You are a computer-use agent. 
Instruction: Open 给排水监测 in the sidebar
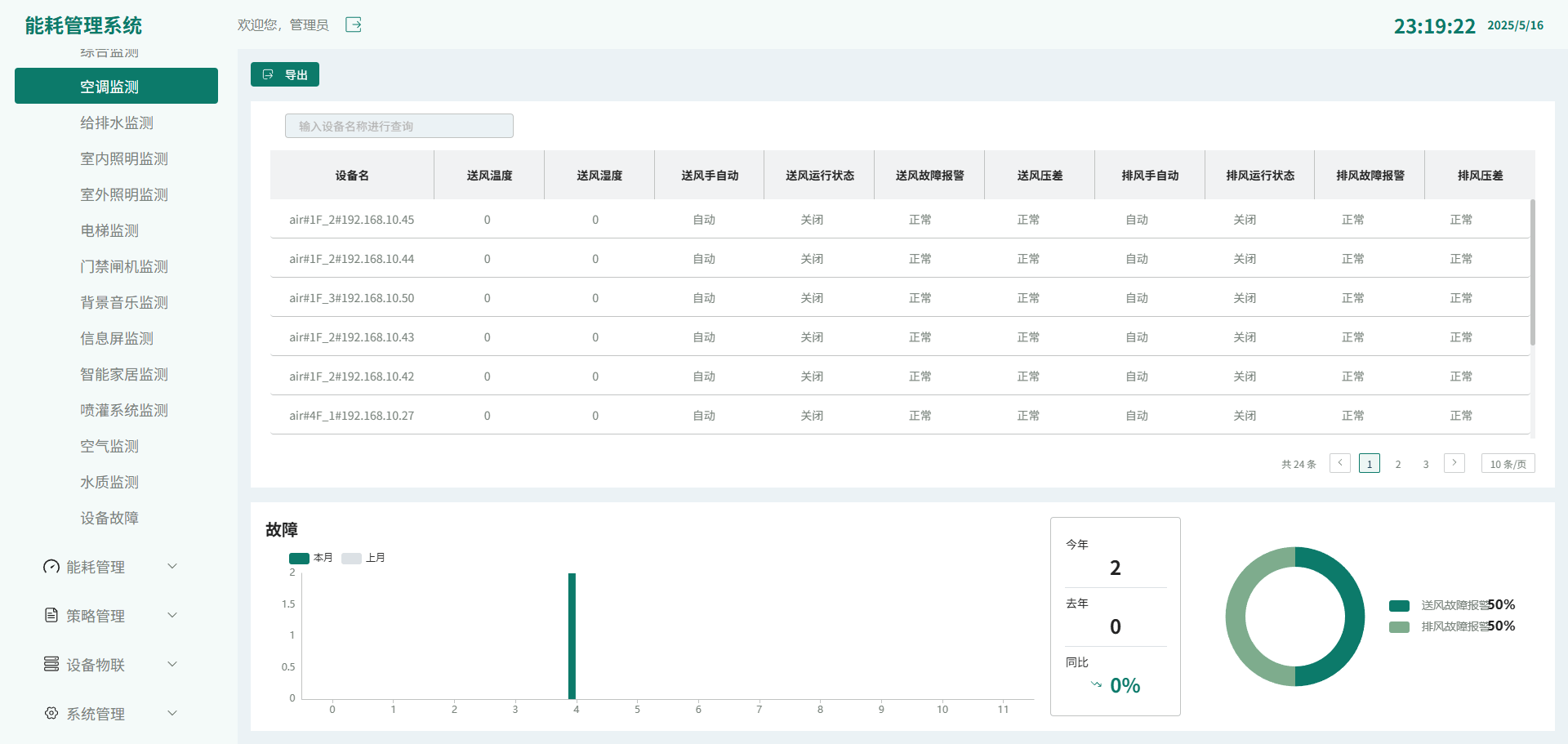[x=117, y=123]
